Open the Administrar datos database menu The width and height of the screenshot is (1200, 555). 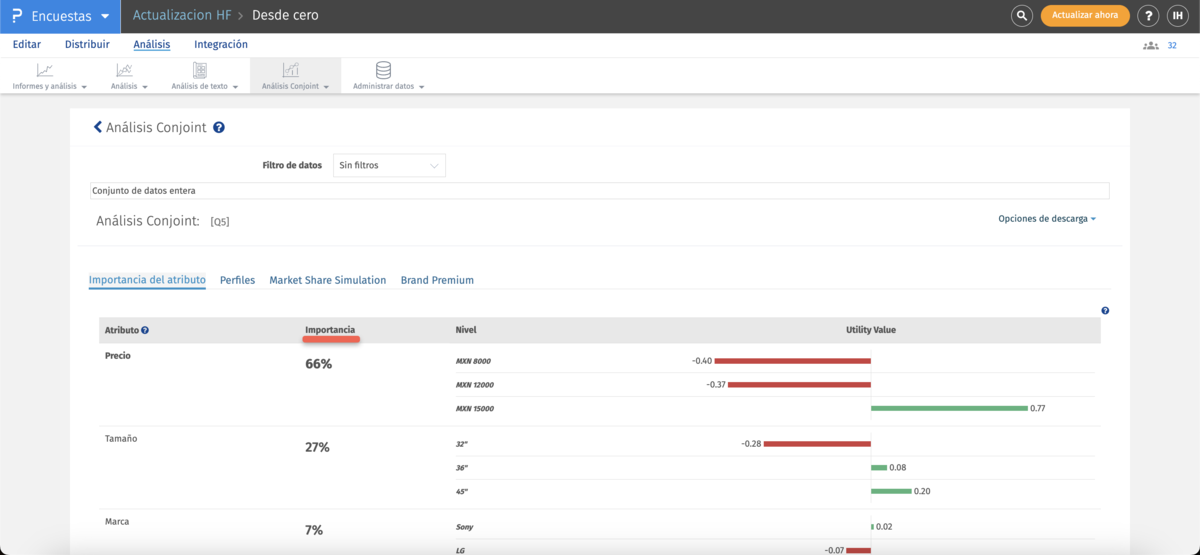coord(388,76)
